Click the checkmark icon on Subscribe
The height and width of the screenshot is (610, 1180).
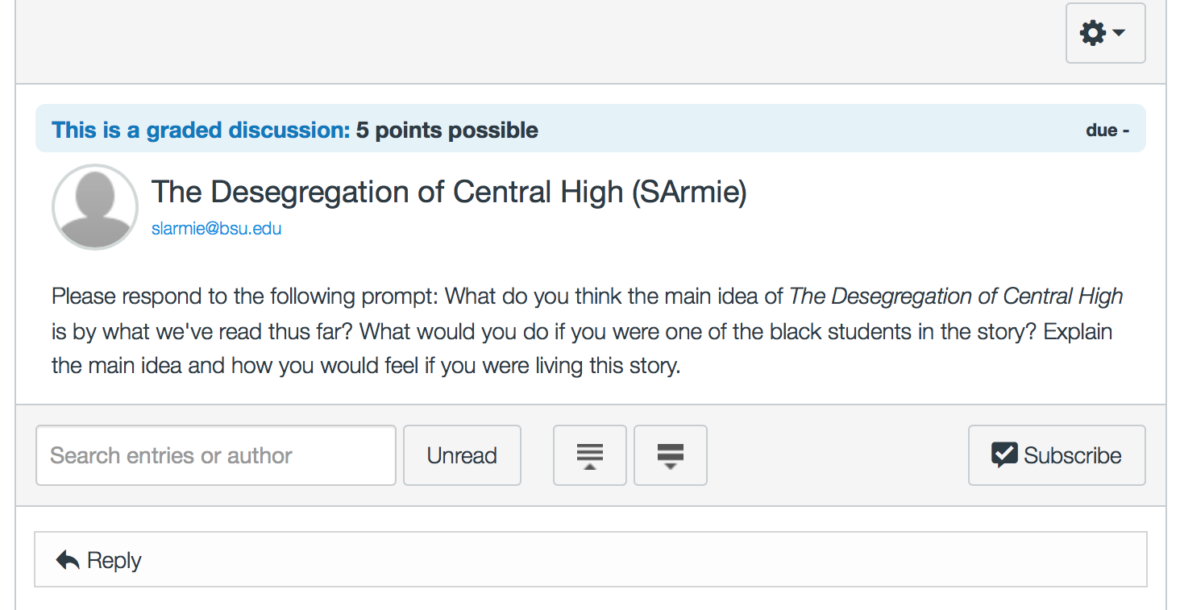pos(1003,456)
